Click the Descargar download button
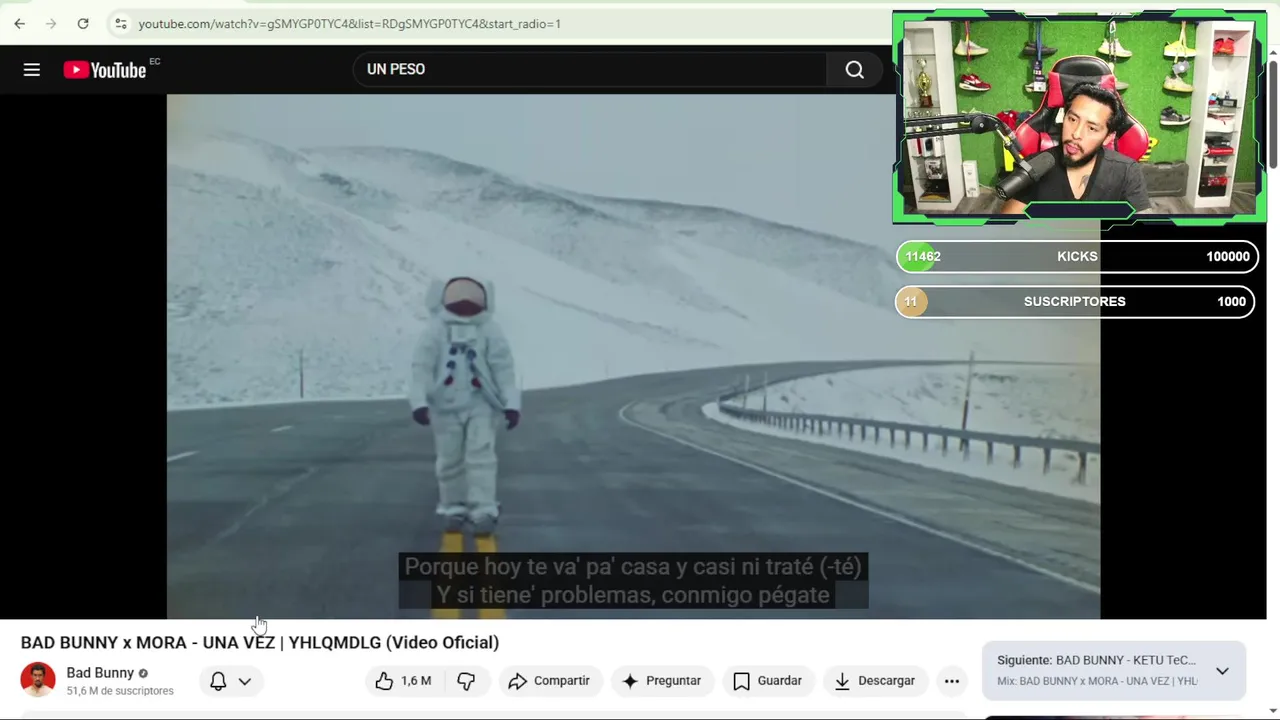Screen dimensions: 1280x720 pos(876,681)
